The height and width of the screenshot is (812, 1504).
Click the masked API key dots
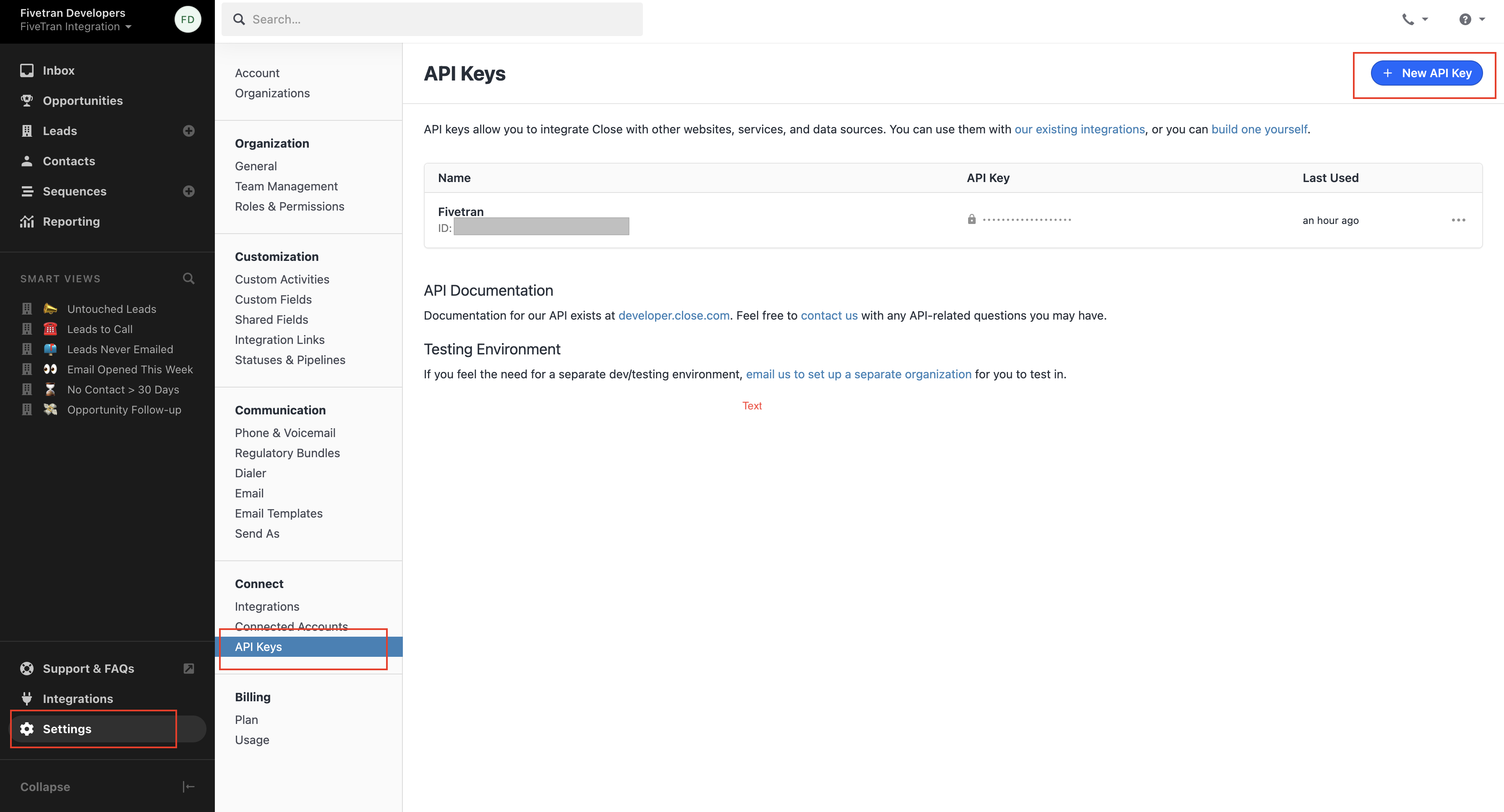click(x=1027, y=220)
